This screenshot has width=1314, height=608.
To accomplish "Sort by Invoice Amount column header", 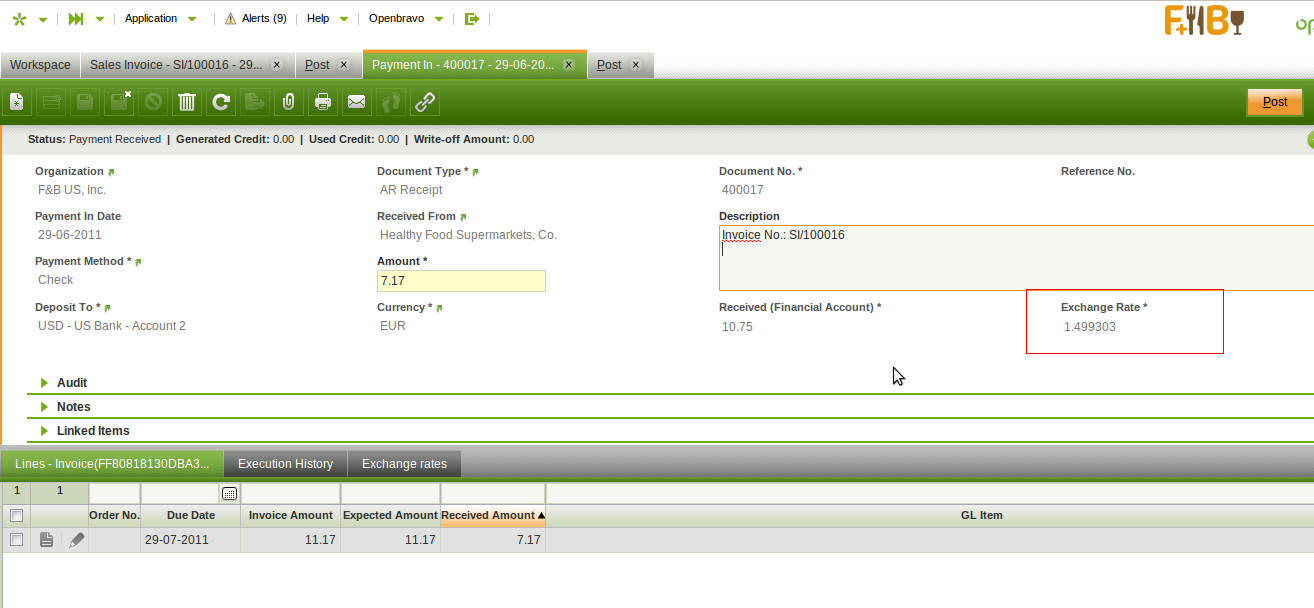I will [x=291, y=516].
